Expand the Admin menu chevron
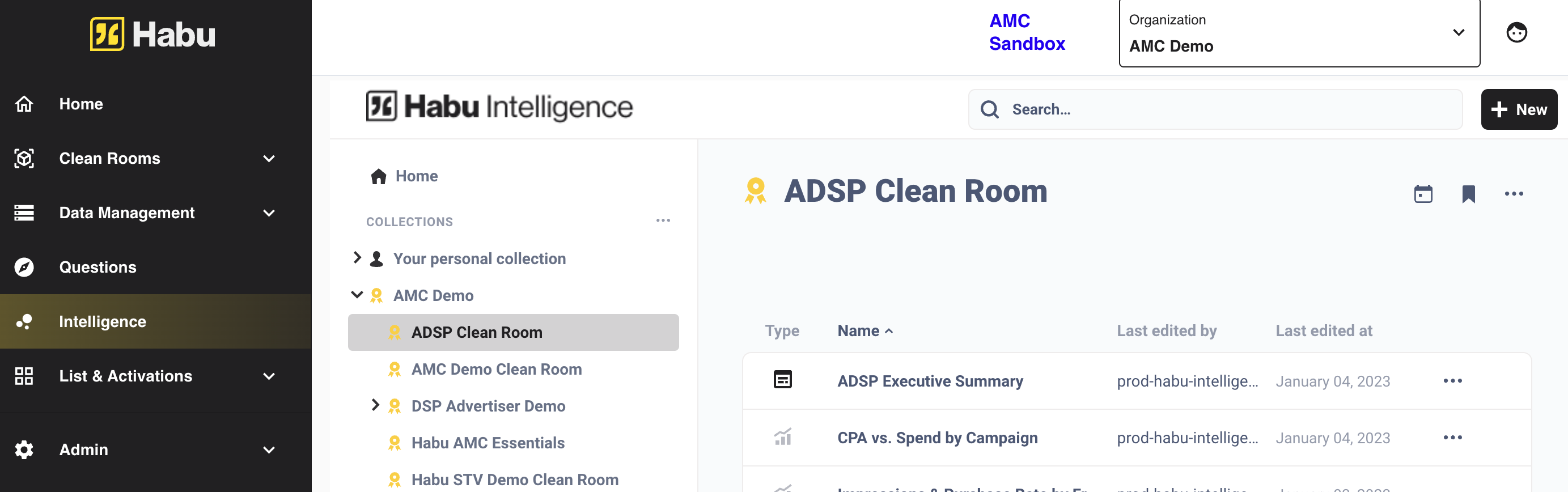 [269, 450]
